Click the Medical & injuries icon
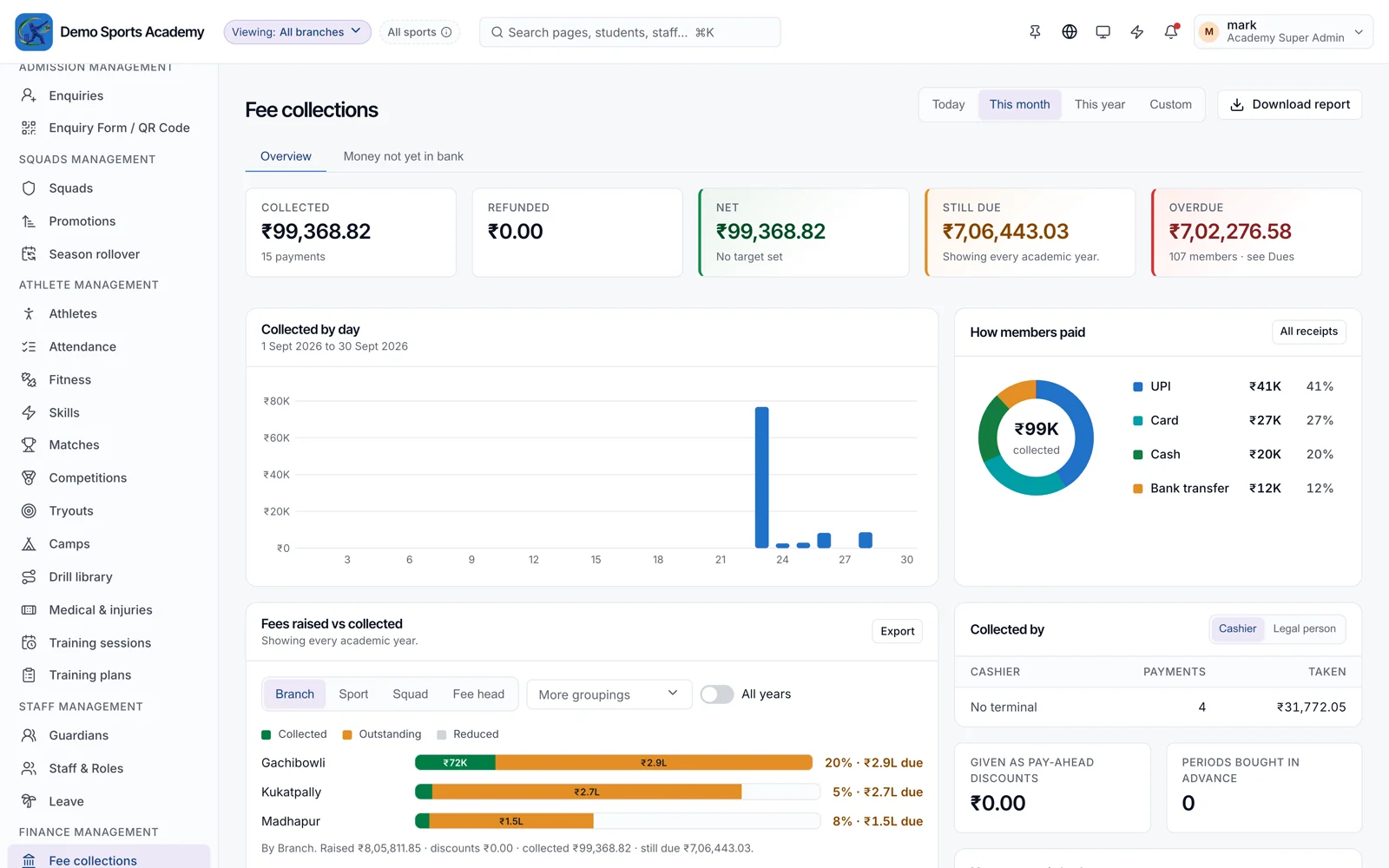The width and height of the screenshot is (1389, 868). coord(29,609)
